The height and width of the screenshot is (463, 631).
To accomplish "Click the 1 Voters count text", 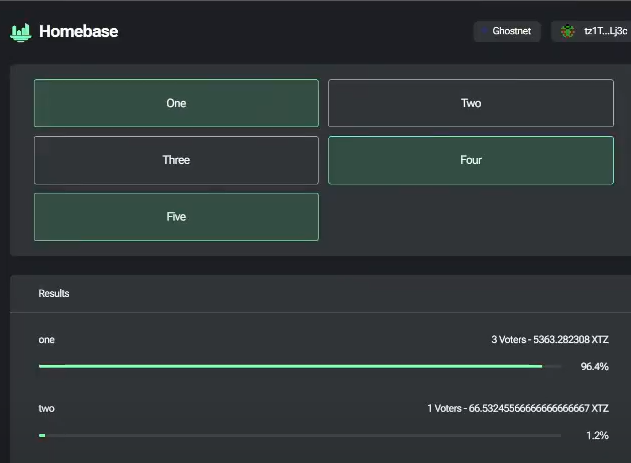I will click(444, 408).
